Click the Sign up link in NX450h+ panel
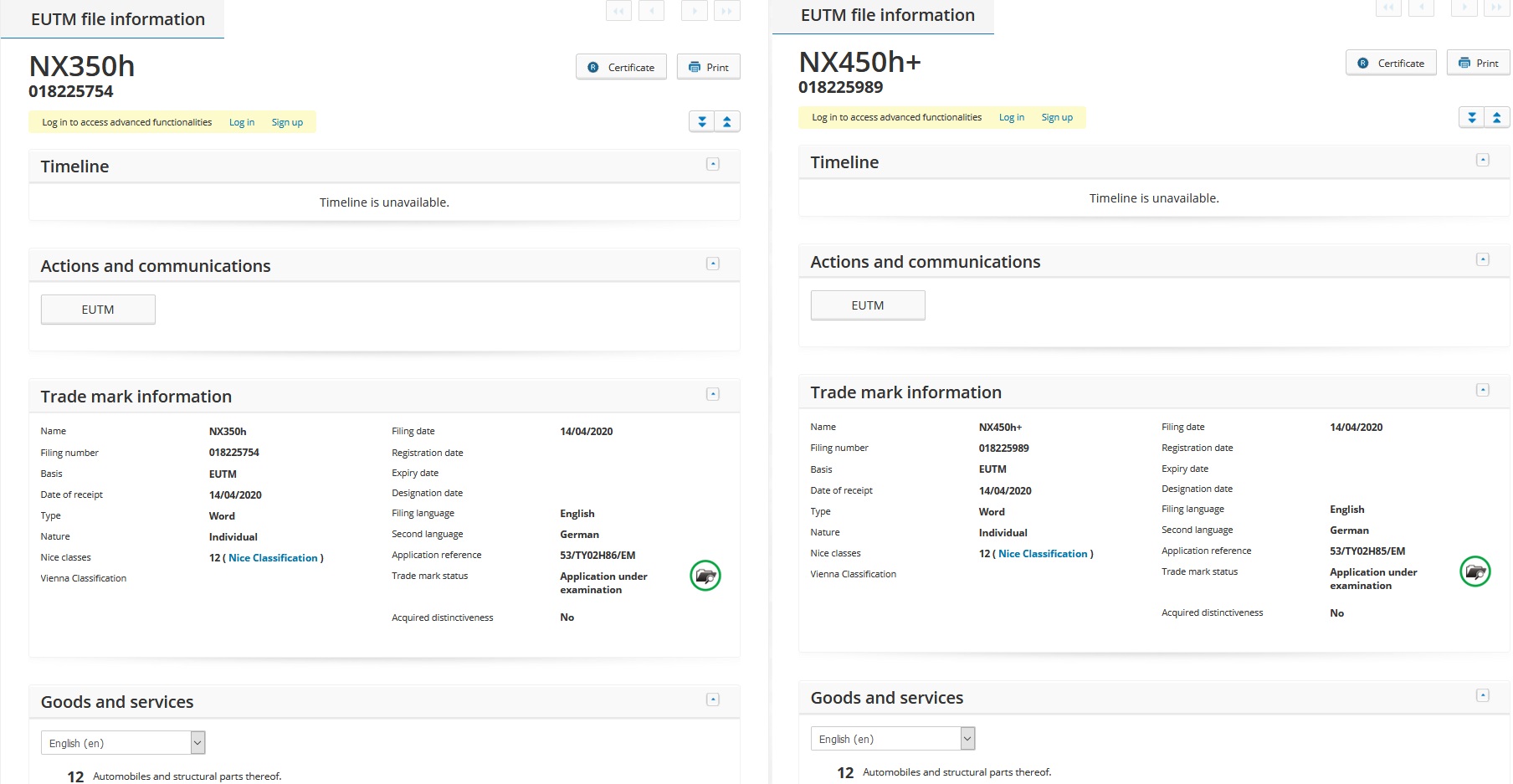The image size is (1513, 784). click(x=1057, y=118)
